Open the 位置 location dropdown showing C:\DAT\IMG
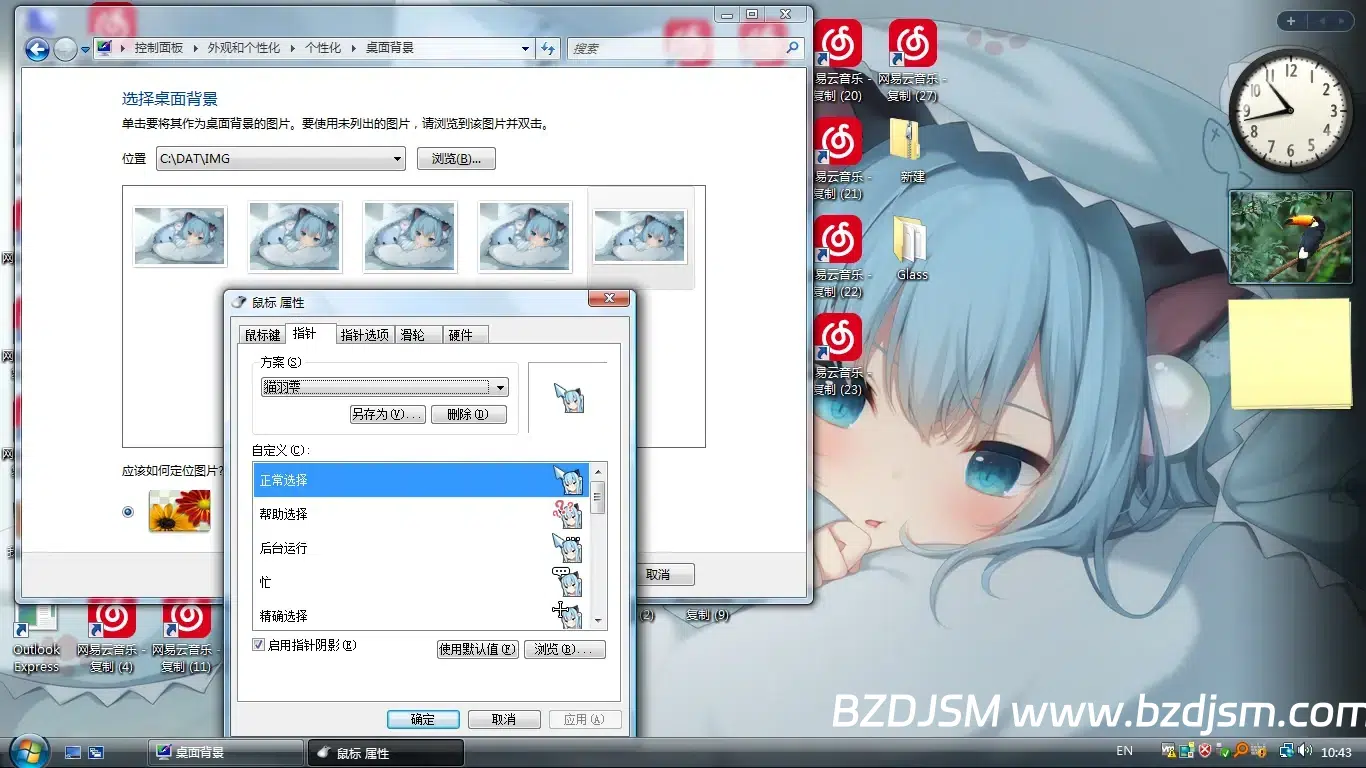This screenshot has height=768, width=1366. coord(280,159)
